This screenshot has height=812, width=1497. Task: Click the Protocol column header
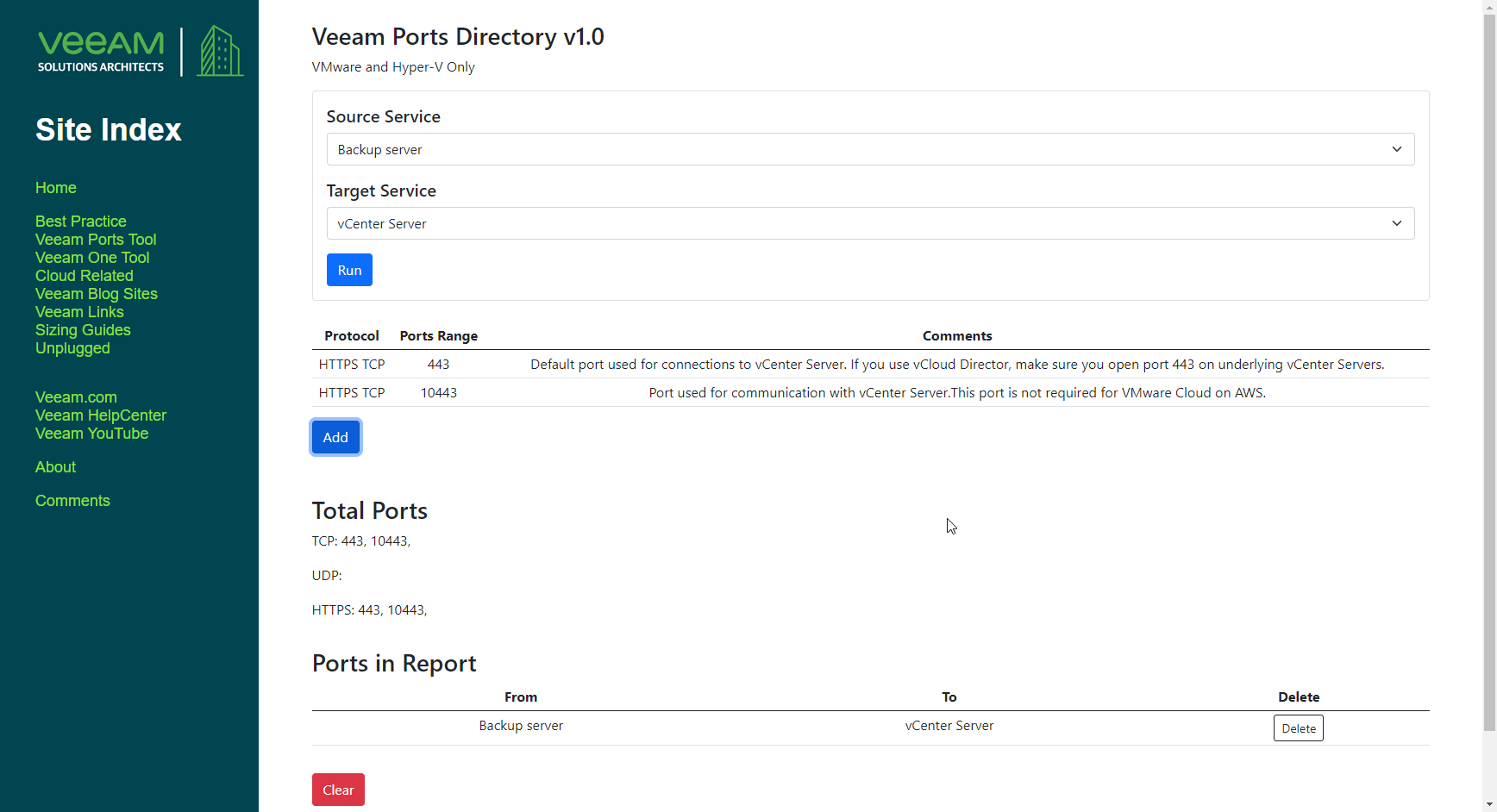coord(352,336)
